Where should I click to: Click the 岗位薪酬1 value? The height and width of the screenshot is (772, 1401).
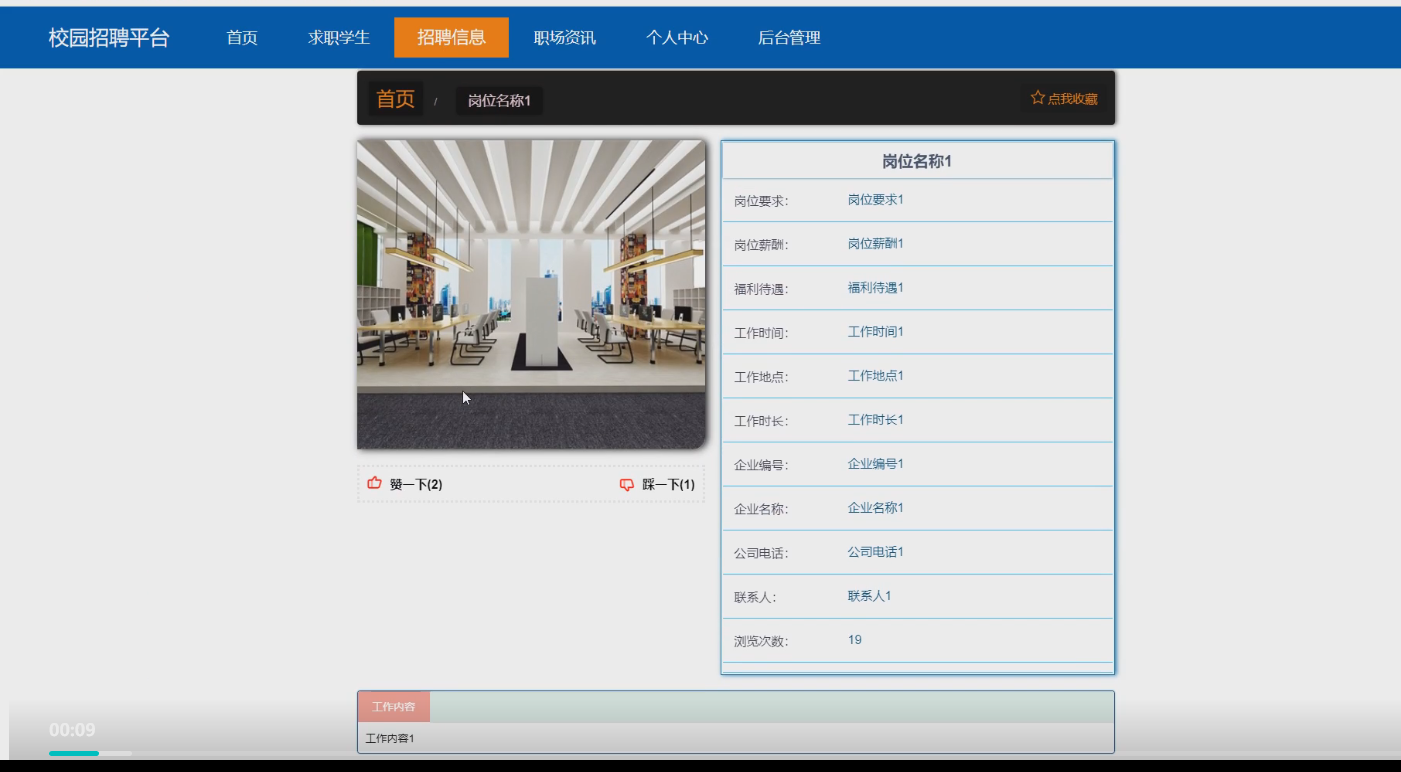[876, 244]
